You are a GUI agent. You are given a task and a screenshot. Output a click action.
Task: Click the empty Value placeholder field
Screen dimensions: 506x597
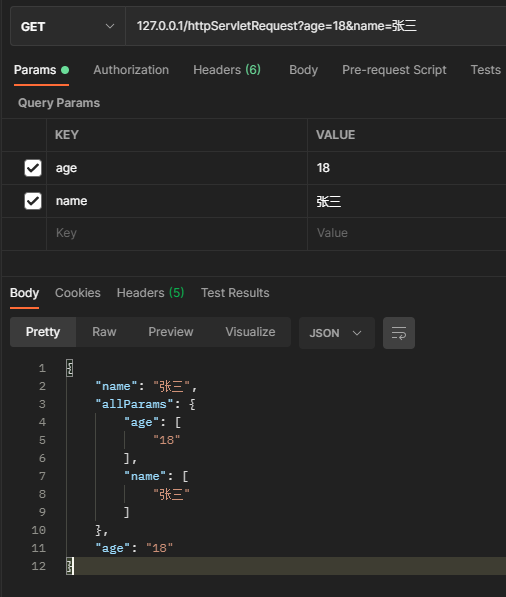pyautogui.click(x=407, y=233)
